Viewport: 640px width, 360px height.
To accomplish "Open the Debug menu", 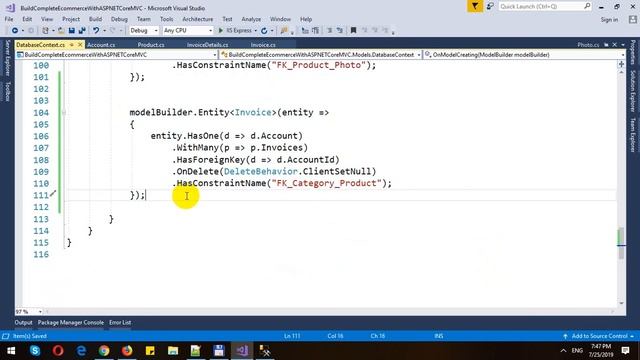I will pos(119,19).
